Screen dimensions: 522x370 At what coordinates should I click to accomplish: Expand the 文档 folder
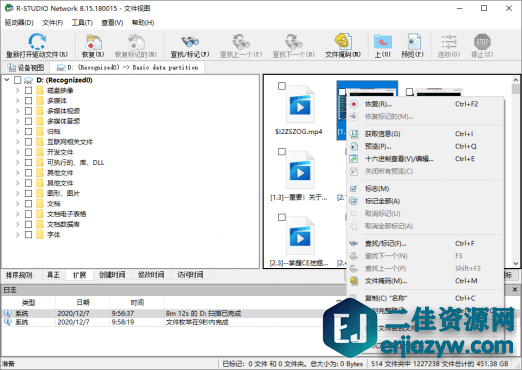[x=18, y=204]
